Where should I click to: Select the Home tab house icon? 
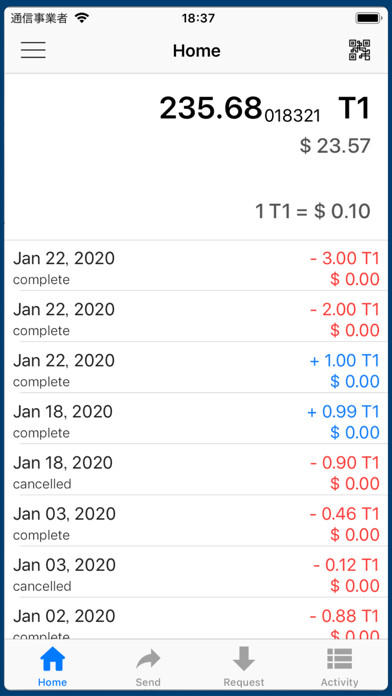(x=52, y=659)
